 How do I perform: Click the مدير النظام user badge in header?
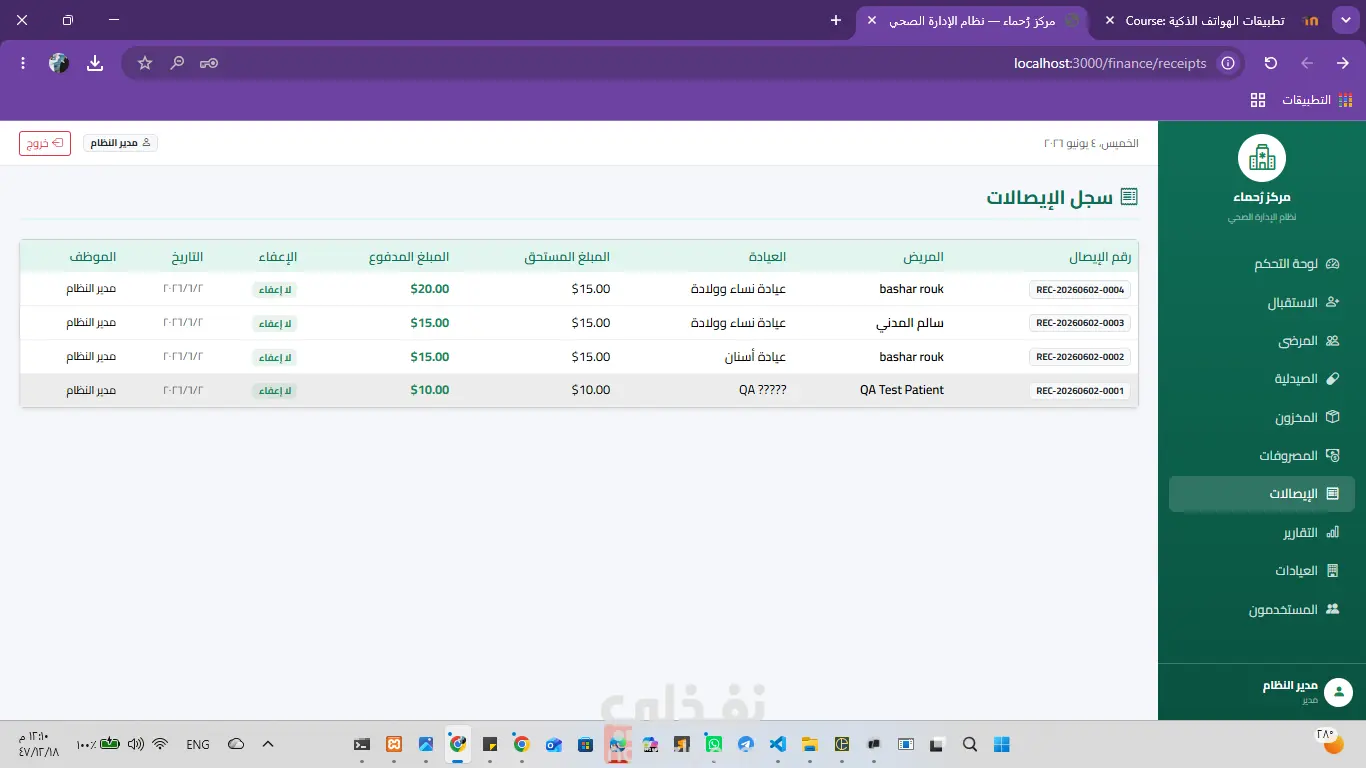(120, 143)
